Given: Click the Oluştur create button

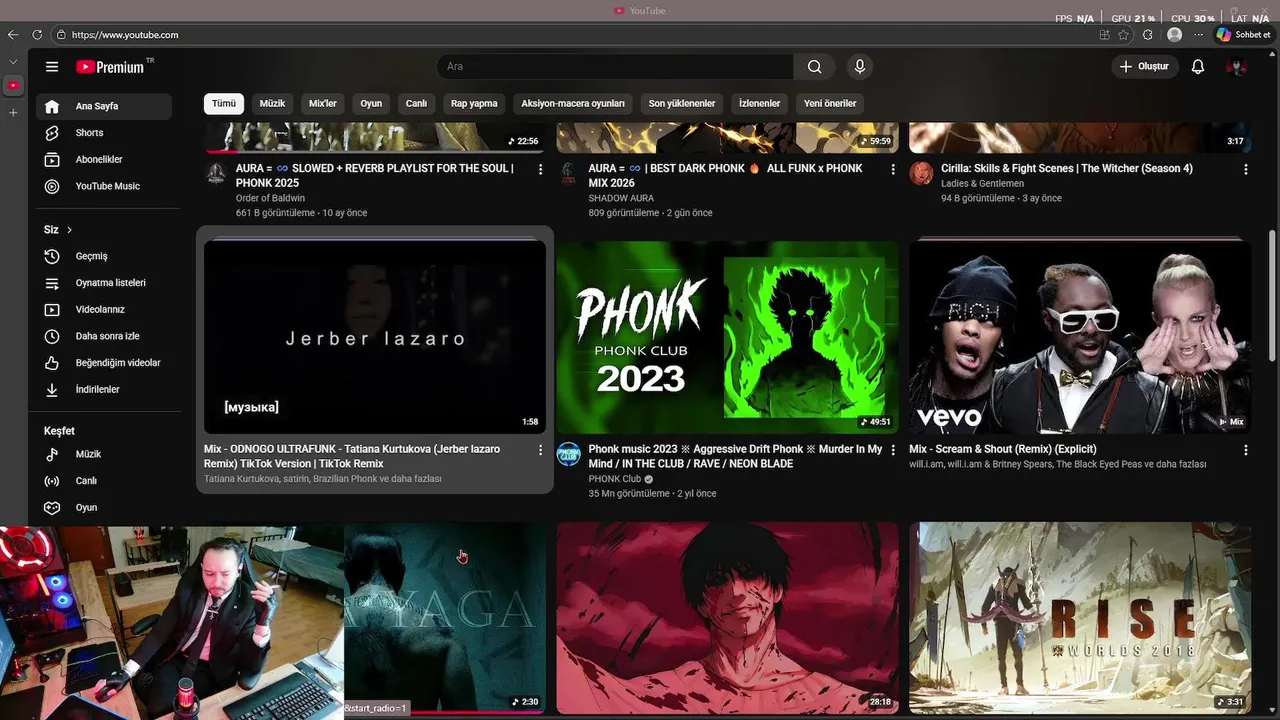Looking at the screenshot, I should tap(1145, 67).
